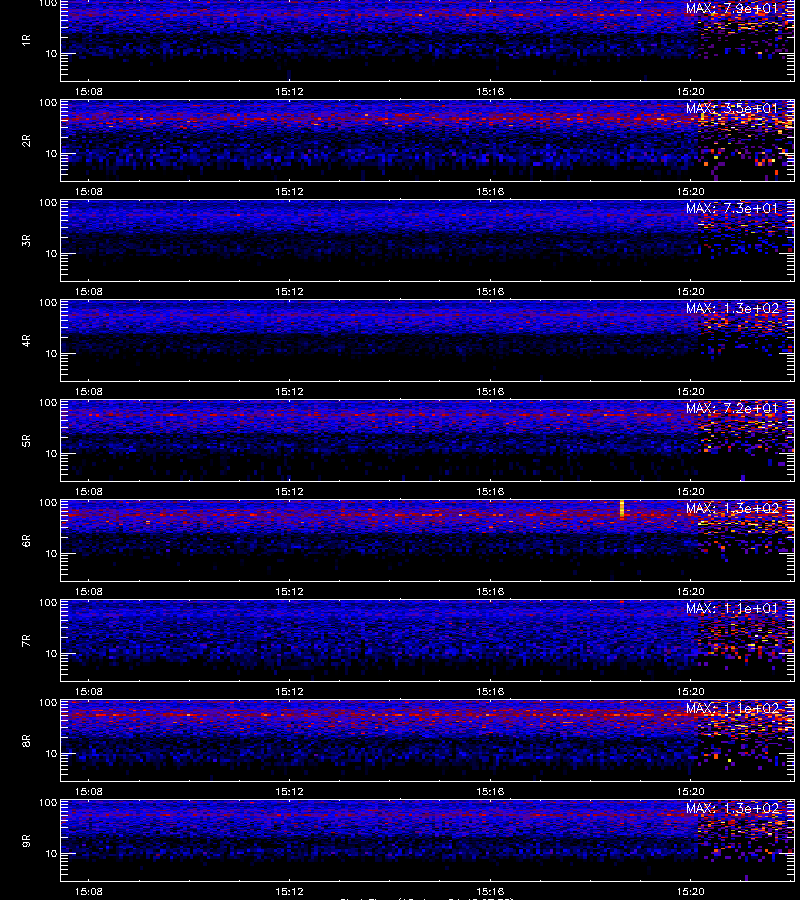Click the 15:08 time label below panel 4R

(x=88, y=391)
